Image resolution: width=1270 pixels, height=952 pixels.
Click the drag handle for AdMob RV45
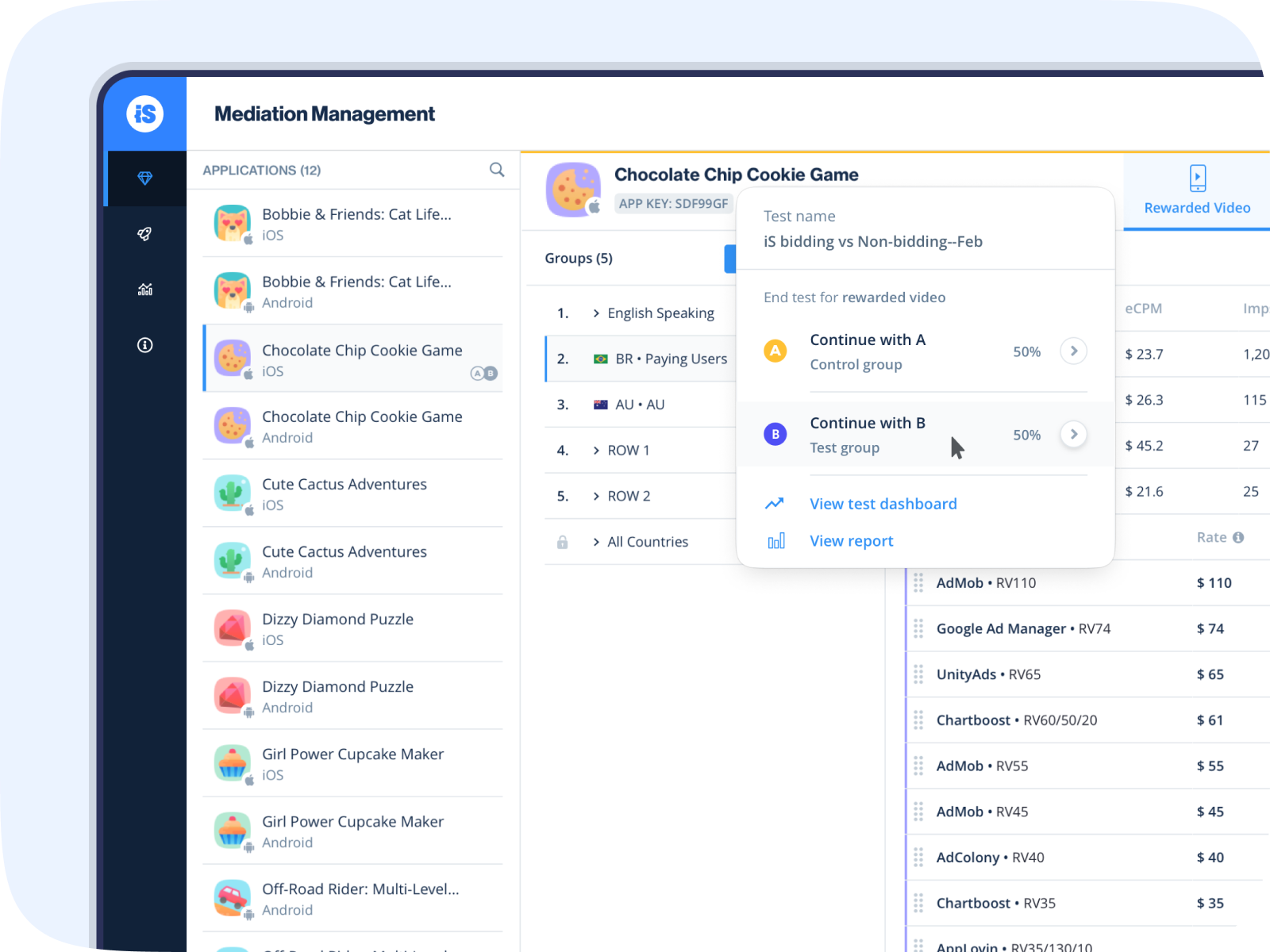(x=918, y=812)
